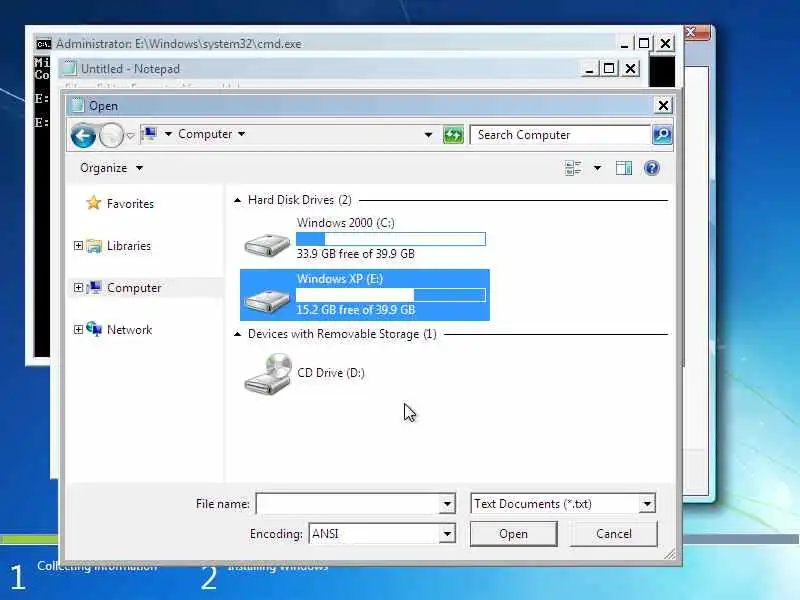Collapse the Hard Disk Drives group
This screenshot has width=800, height=600.
point(237,200)
